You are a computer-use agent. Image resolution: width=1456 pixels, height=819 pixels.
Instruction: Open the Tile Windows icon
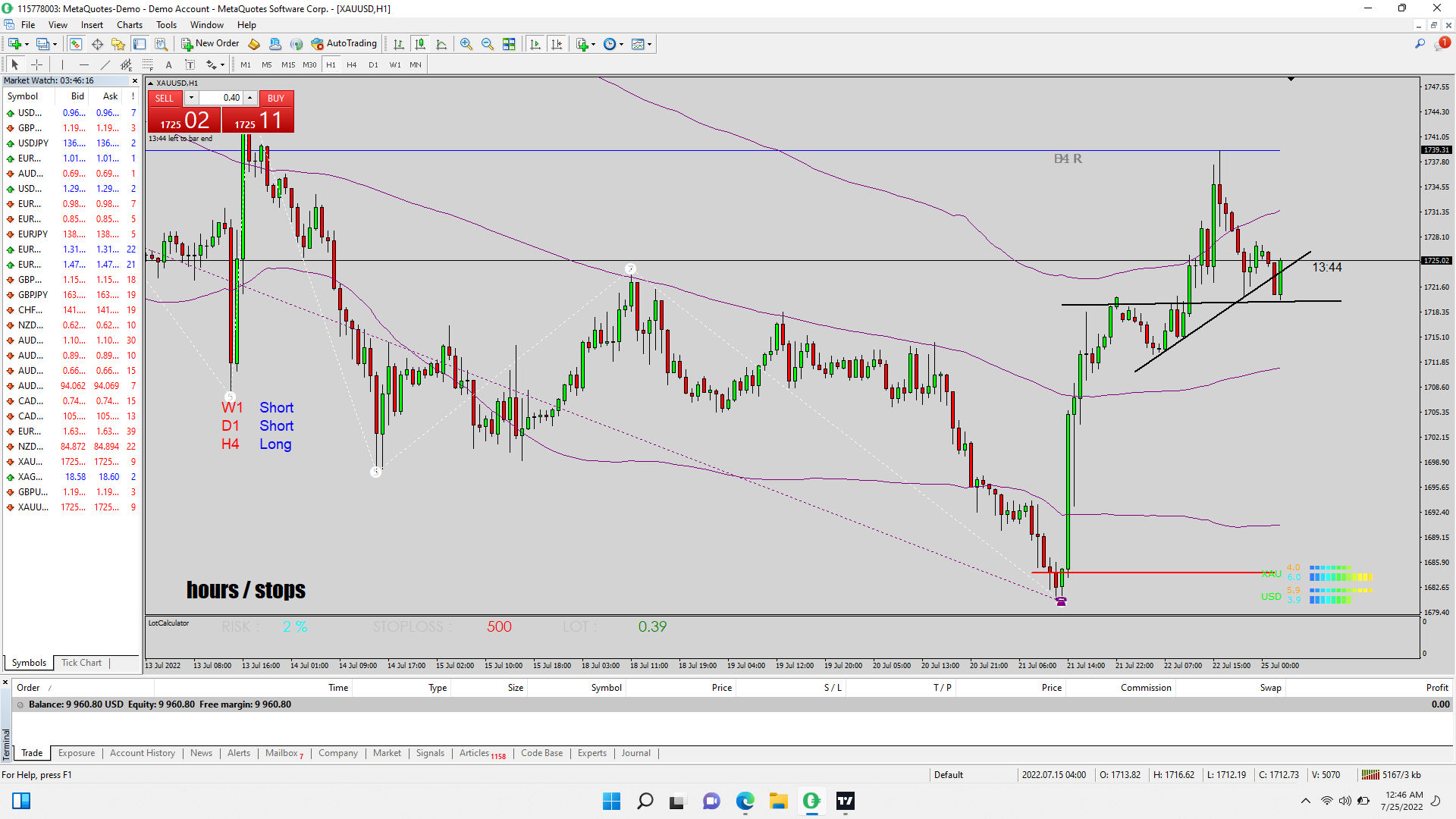(x=509, y=44)
